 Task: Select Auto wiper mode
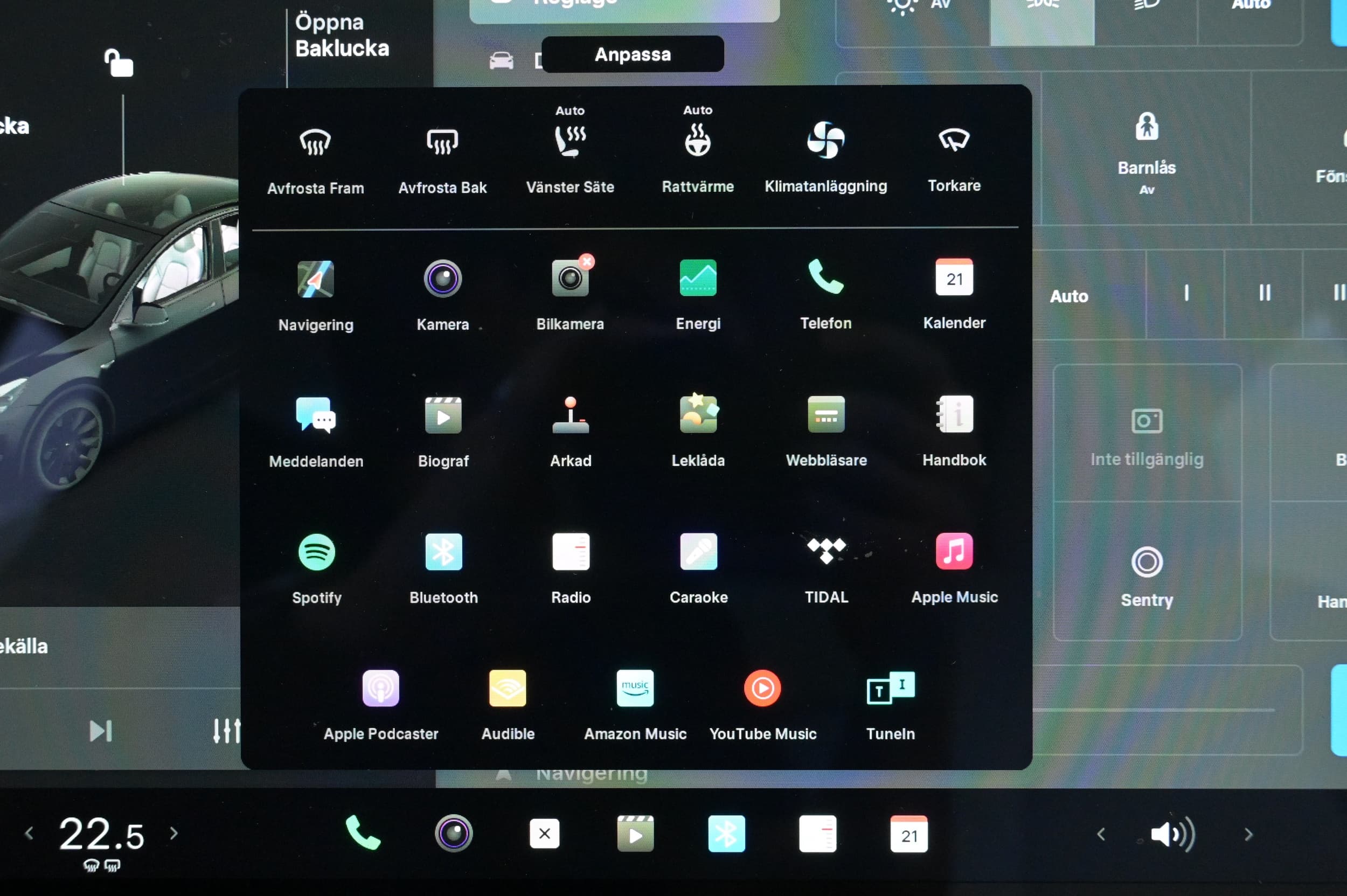click(1068, 296)
